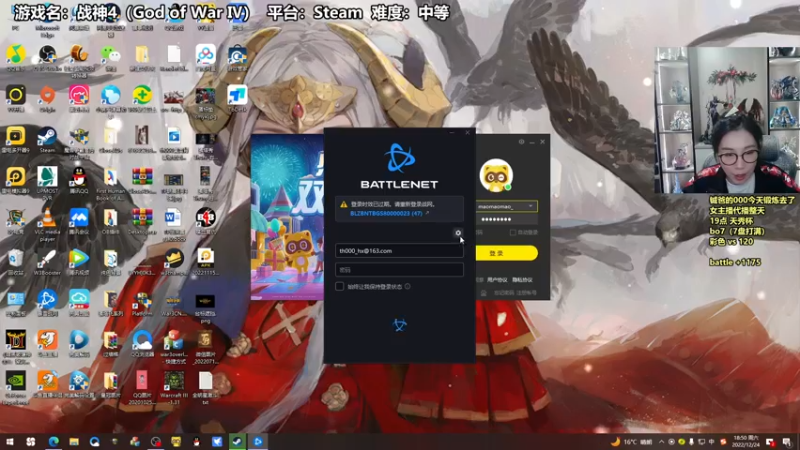Click the raccoon avatar picture
This screenshot has height=450, width=800.
coord(496,176)
